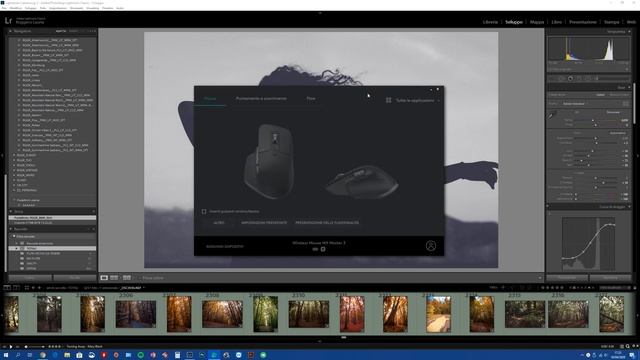Switch to the Mappa module
Image resolution: width=640 pixels, height=360 pixels.
[x=537, y=22]
